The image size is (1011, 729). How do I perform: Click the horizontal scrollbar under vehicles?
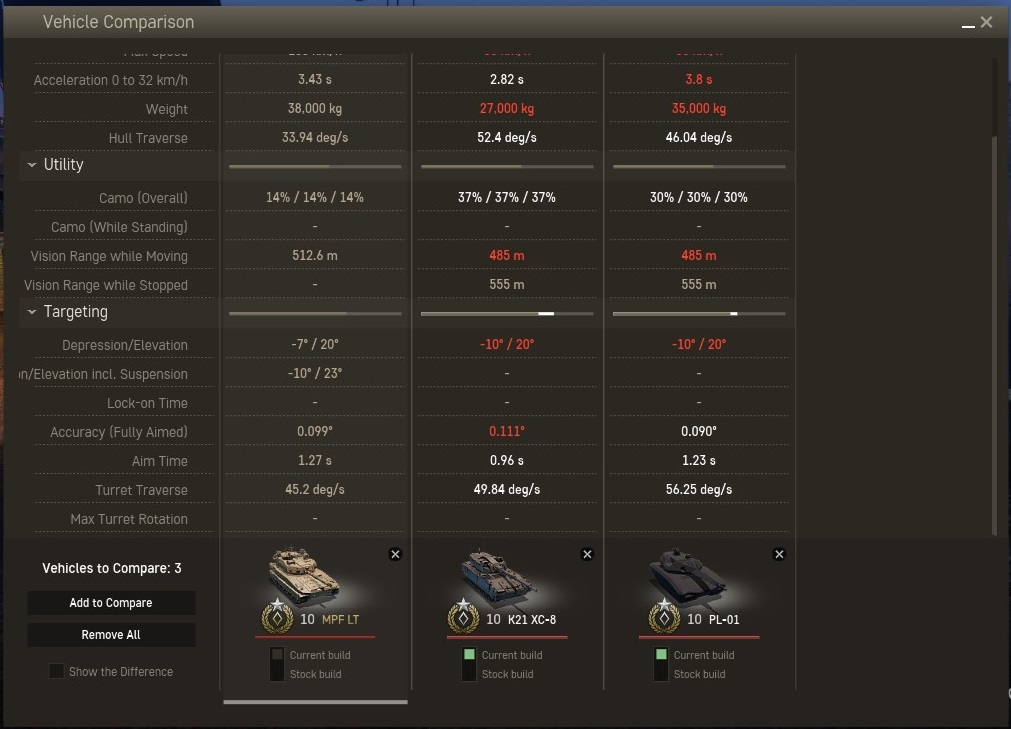(x=315, y=702)
